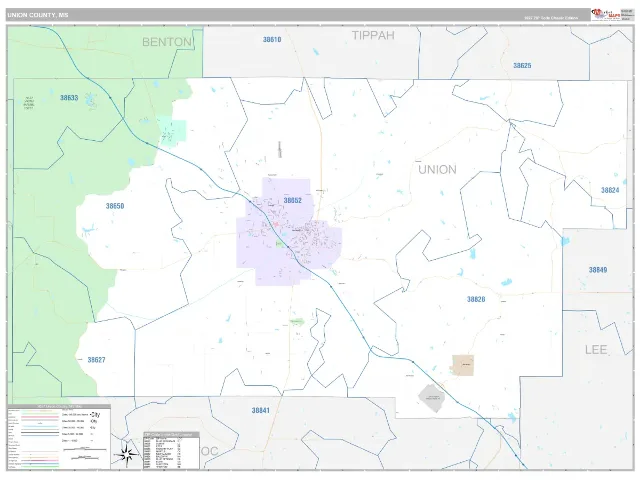Viewport: 640px width, 480px height.
Task: Select ZIP code label 38652
Action: (293, 200)
